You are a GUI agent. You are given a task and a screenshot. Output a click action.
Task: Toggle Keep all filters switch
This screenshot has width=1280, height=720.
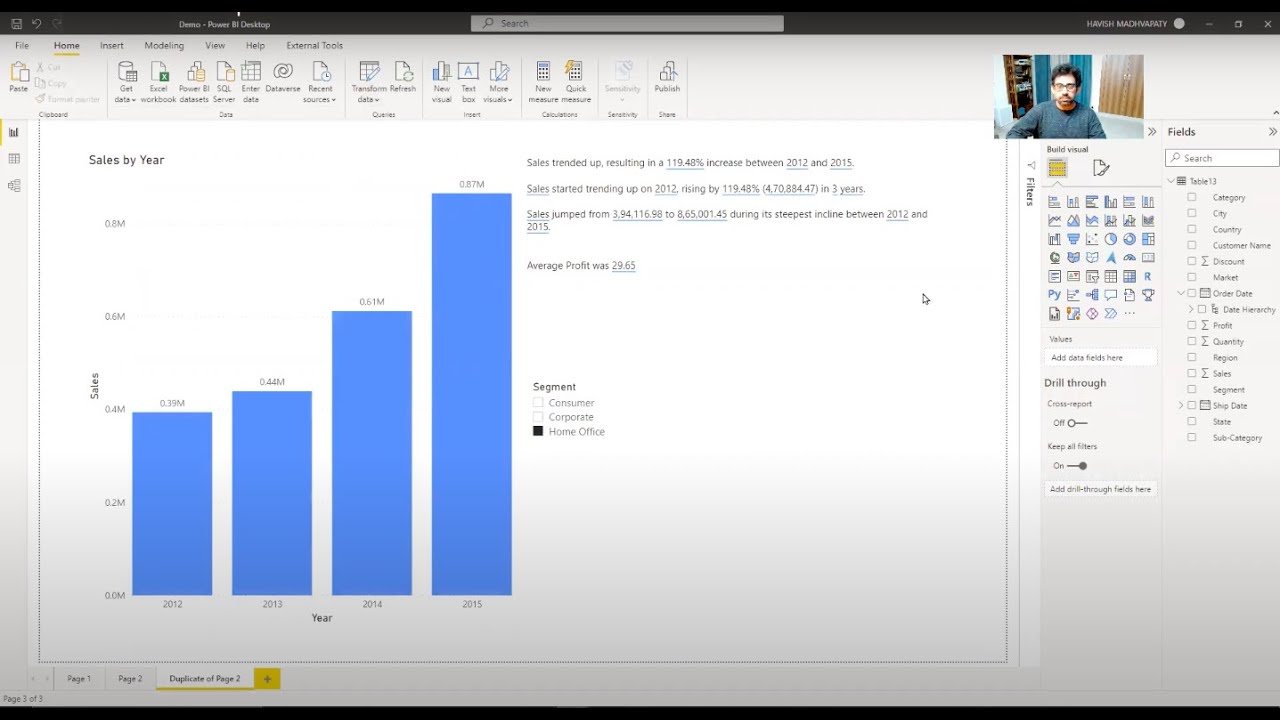pyautogui.click(x=1076, y=466)
